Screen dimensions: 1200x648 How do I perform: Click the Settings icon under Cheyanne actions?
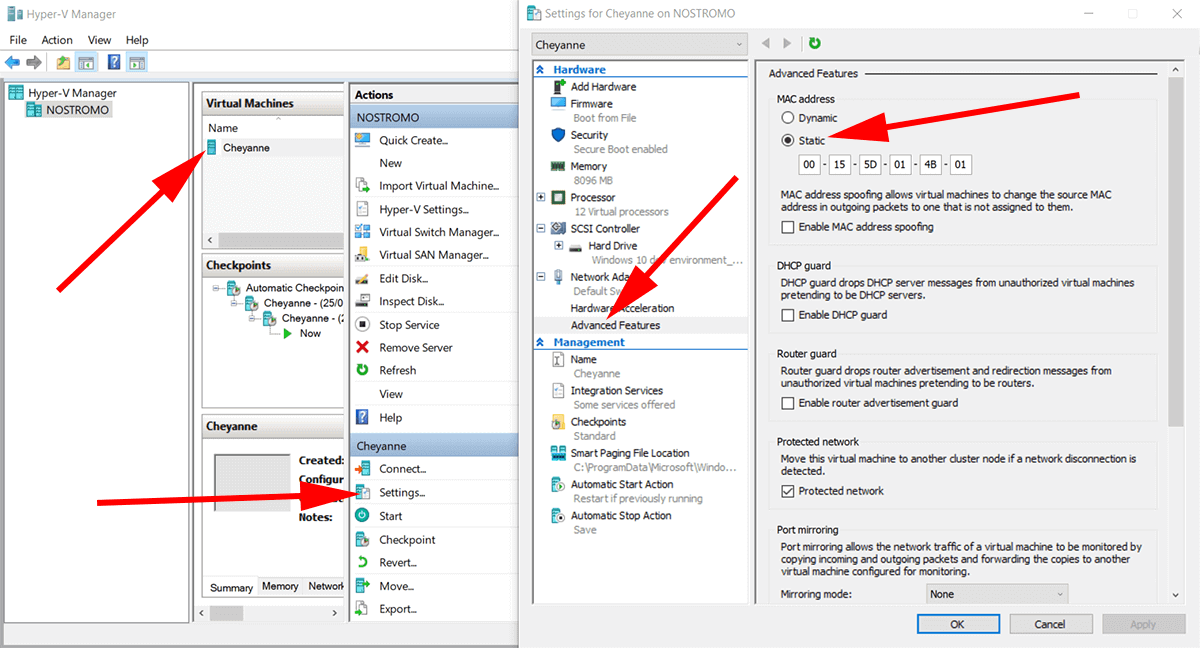[x=362, y=493]
